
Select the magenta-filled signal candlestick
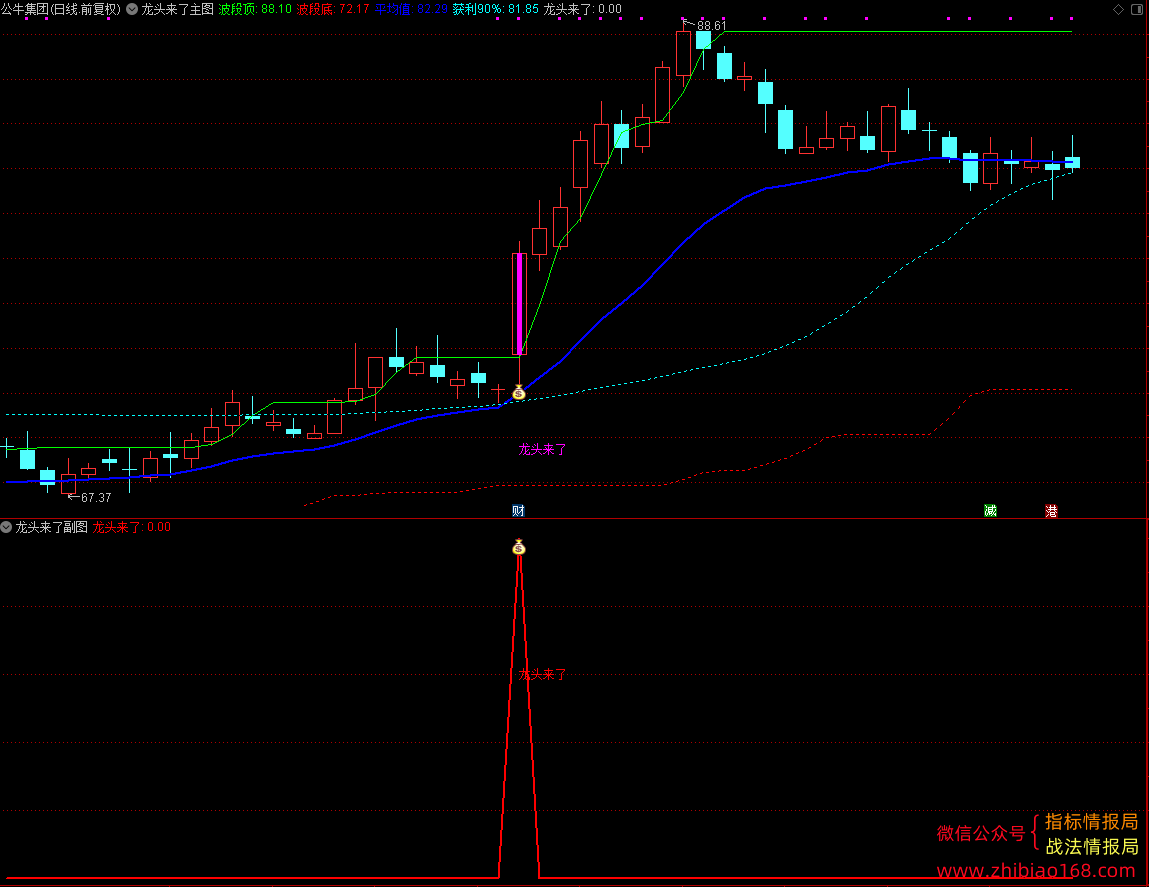pos(520,304)
